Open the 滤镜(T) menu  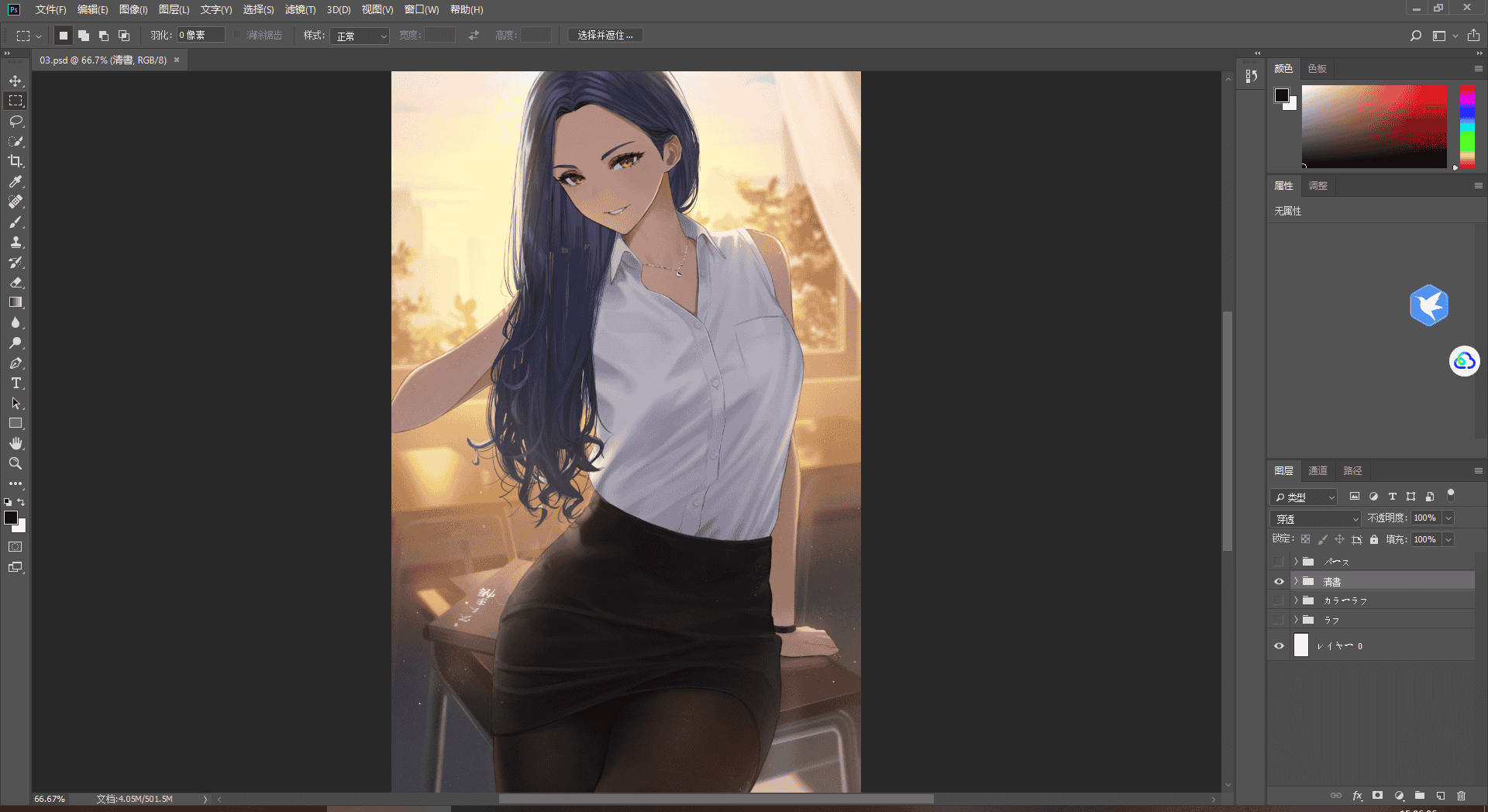(300, 9)
